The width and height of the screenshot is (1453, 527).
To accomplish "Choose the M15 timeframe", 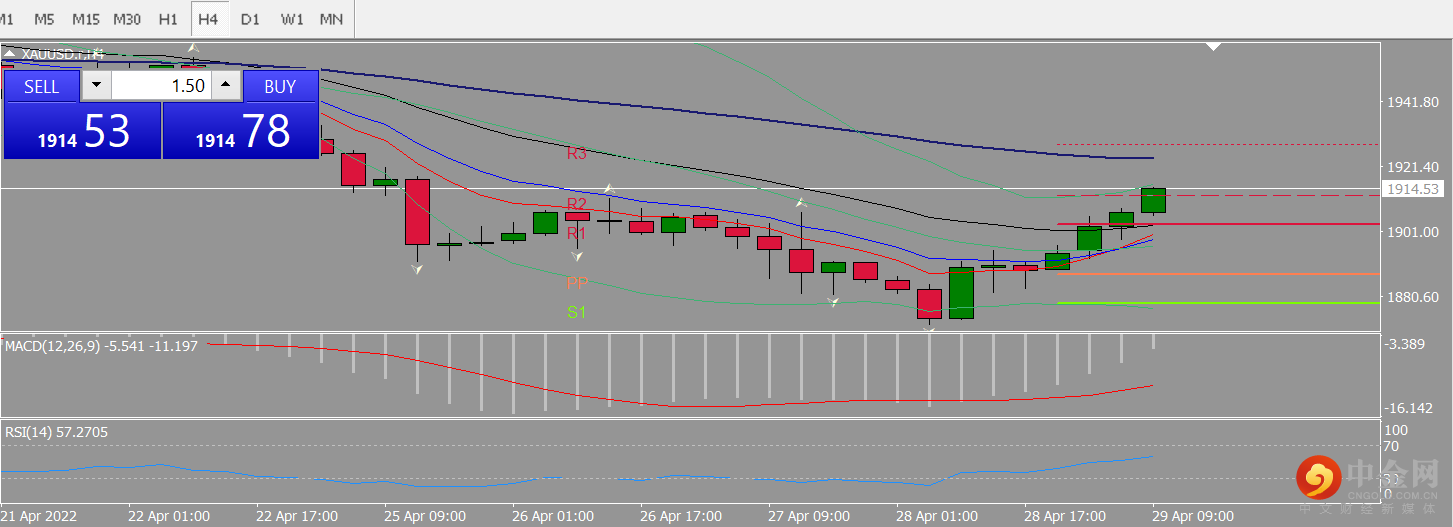I will pos(86,19).
